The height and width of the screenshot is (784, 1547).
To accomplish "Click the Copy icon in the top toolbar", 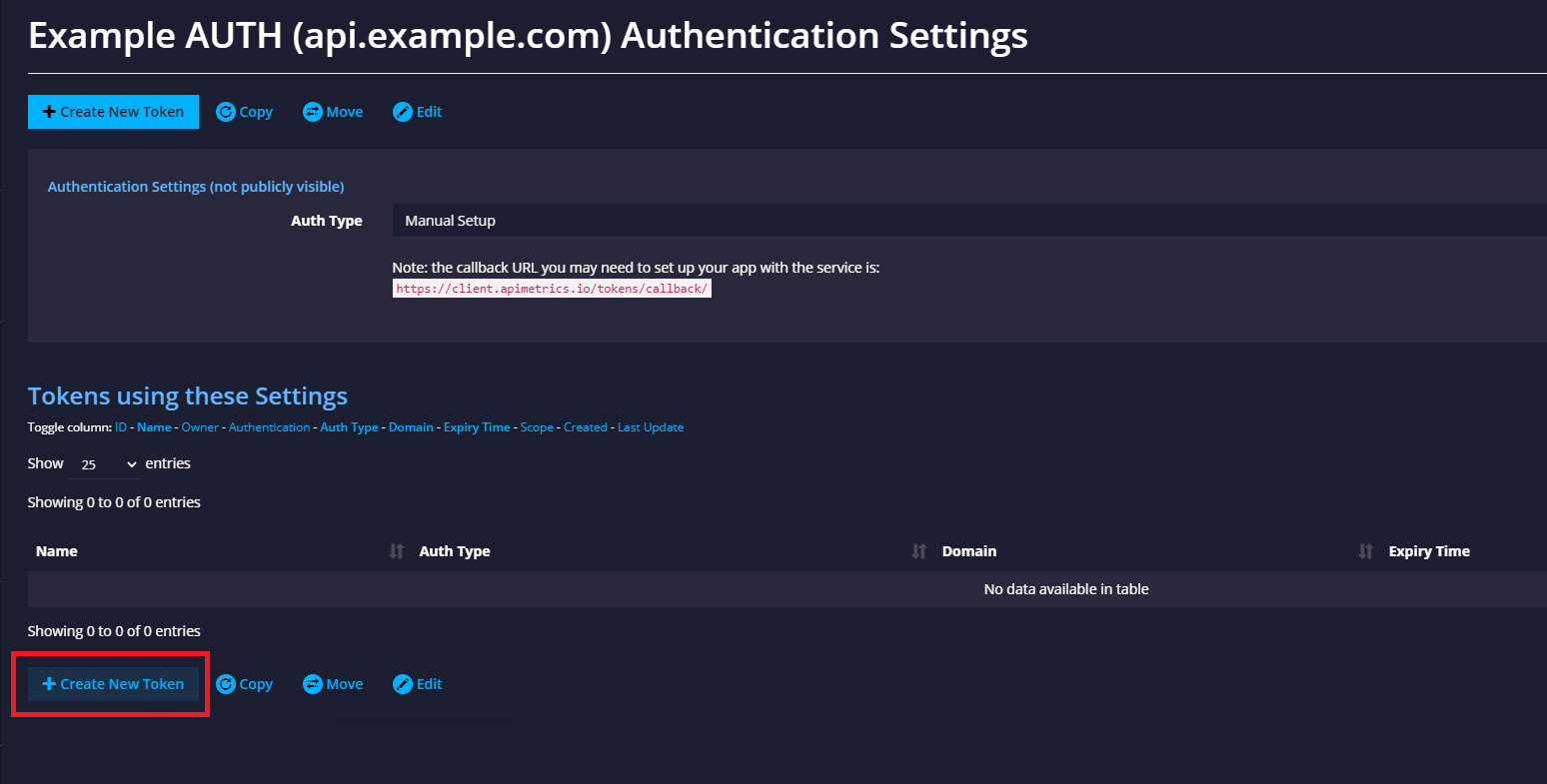I will tap(226, 112).
